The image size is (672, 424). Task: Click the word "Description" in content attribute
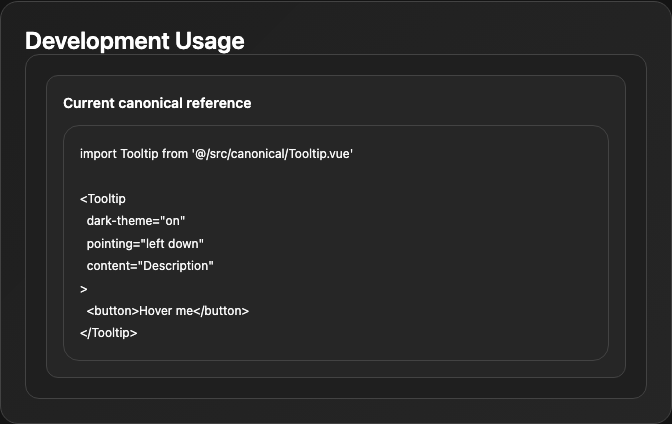point(176,266)
